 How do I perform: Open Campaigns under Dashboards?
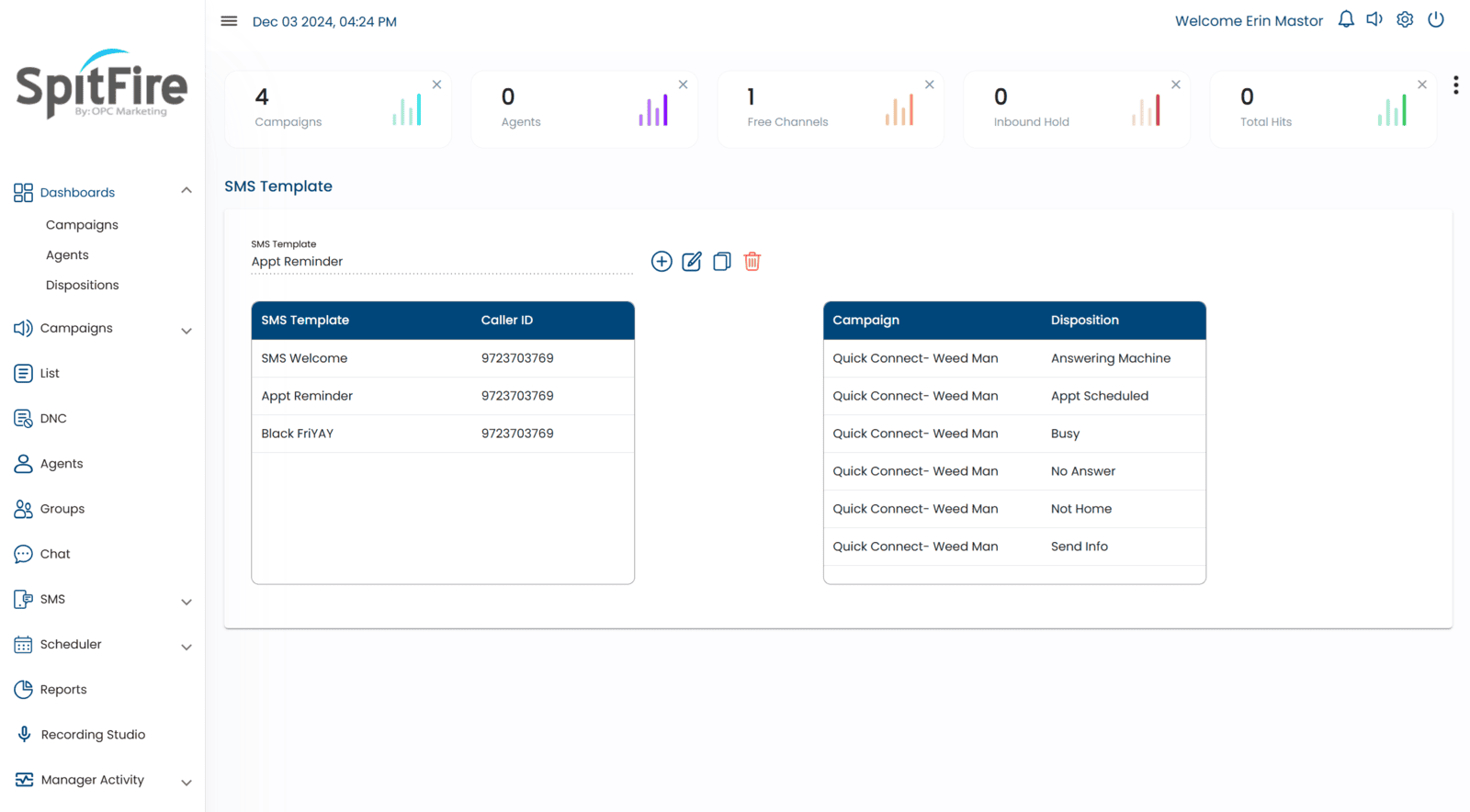pyautogui.click(x=82, y=225)
